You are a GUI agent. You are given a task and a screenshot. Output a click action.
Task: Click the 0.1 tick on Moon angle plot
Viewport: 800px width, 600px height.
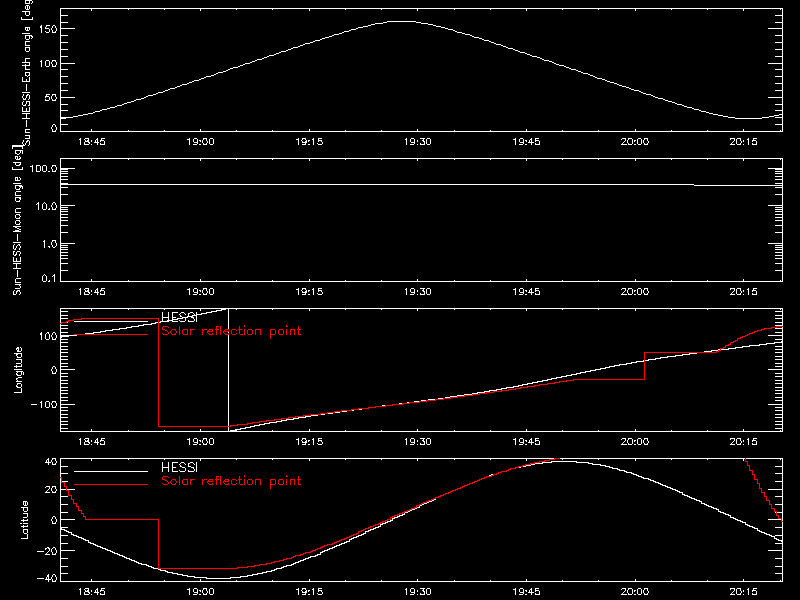pyautogui.click(x=48, y=278)
